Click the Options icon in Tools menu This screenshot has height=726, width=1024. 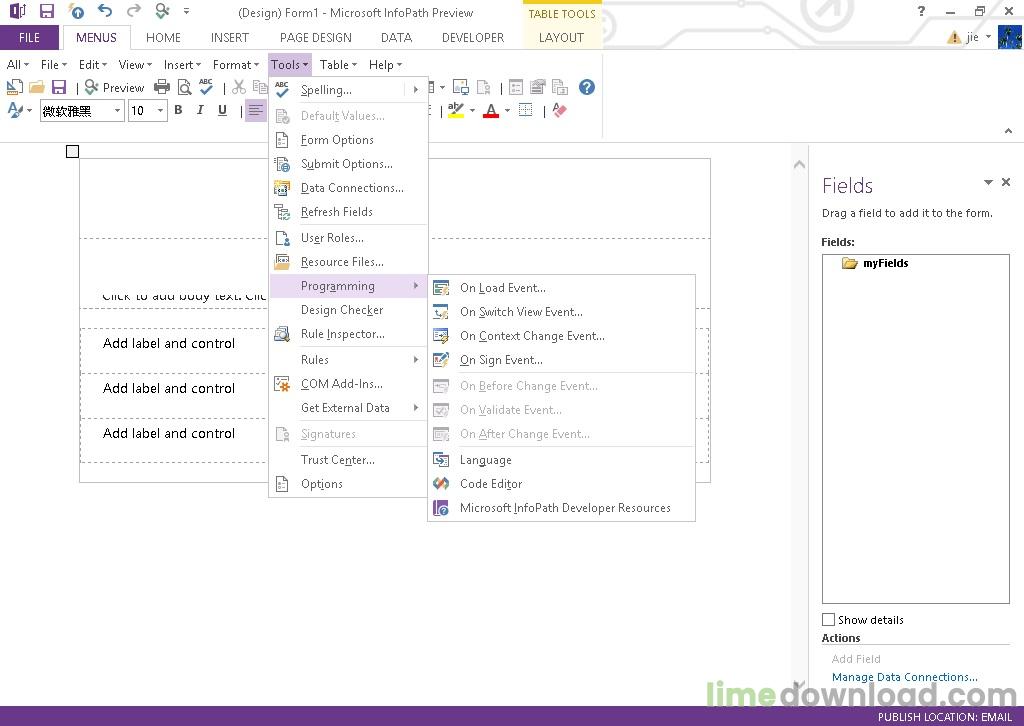pyautogui.click(x=282, y=484)
